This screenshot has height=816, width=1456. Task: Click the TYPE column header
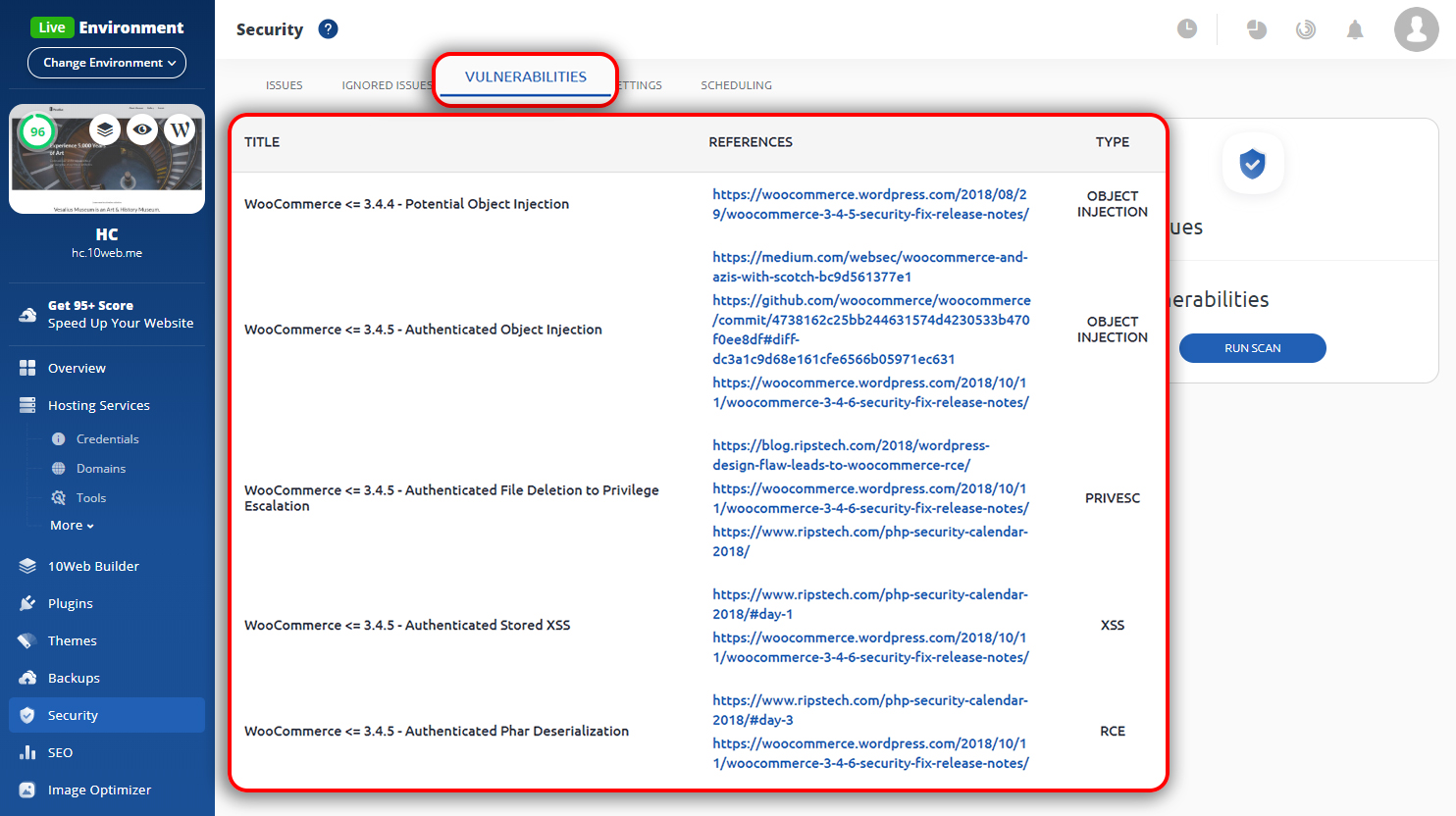[1113, 142]
